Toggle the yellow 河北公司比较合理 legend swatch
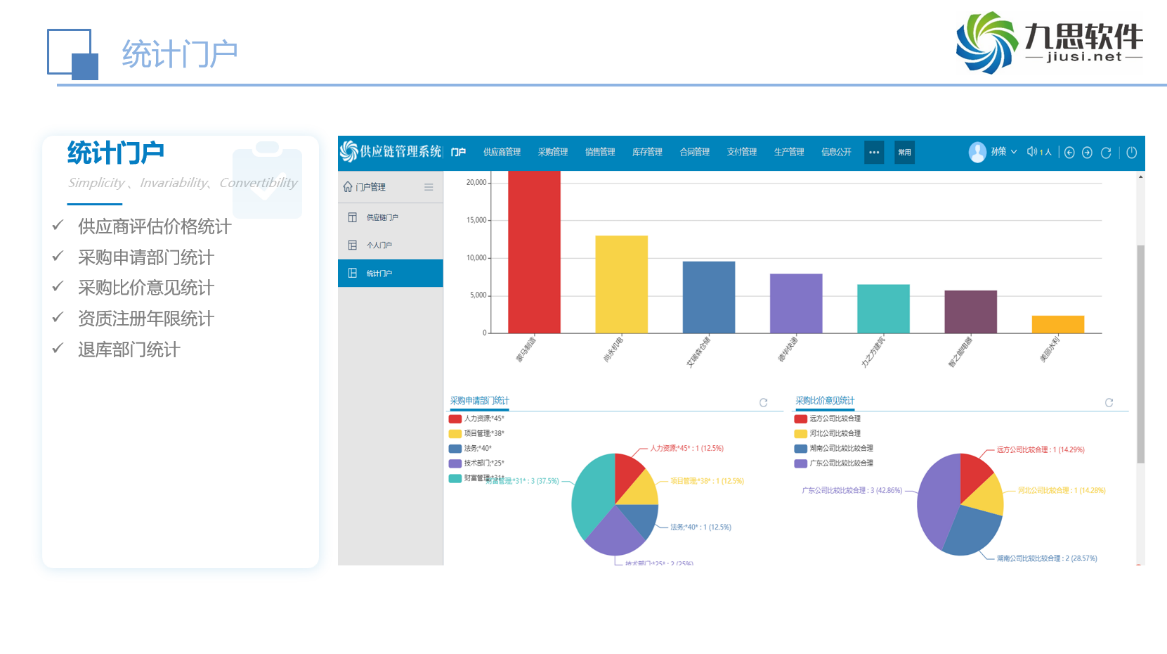The image size is (1167, 654). click(801, 434)
